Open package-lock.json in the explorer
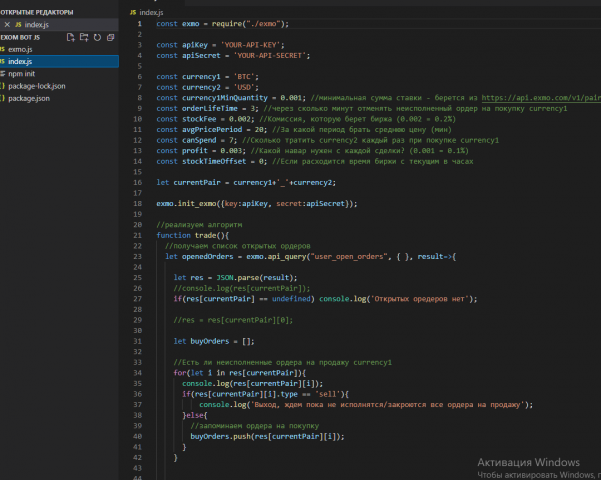601x480 pixels. (35, 86)
